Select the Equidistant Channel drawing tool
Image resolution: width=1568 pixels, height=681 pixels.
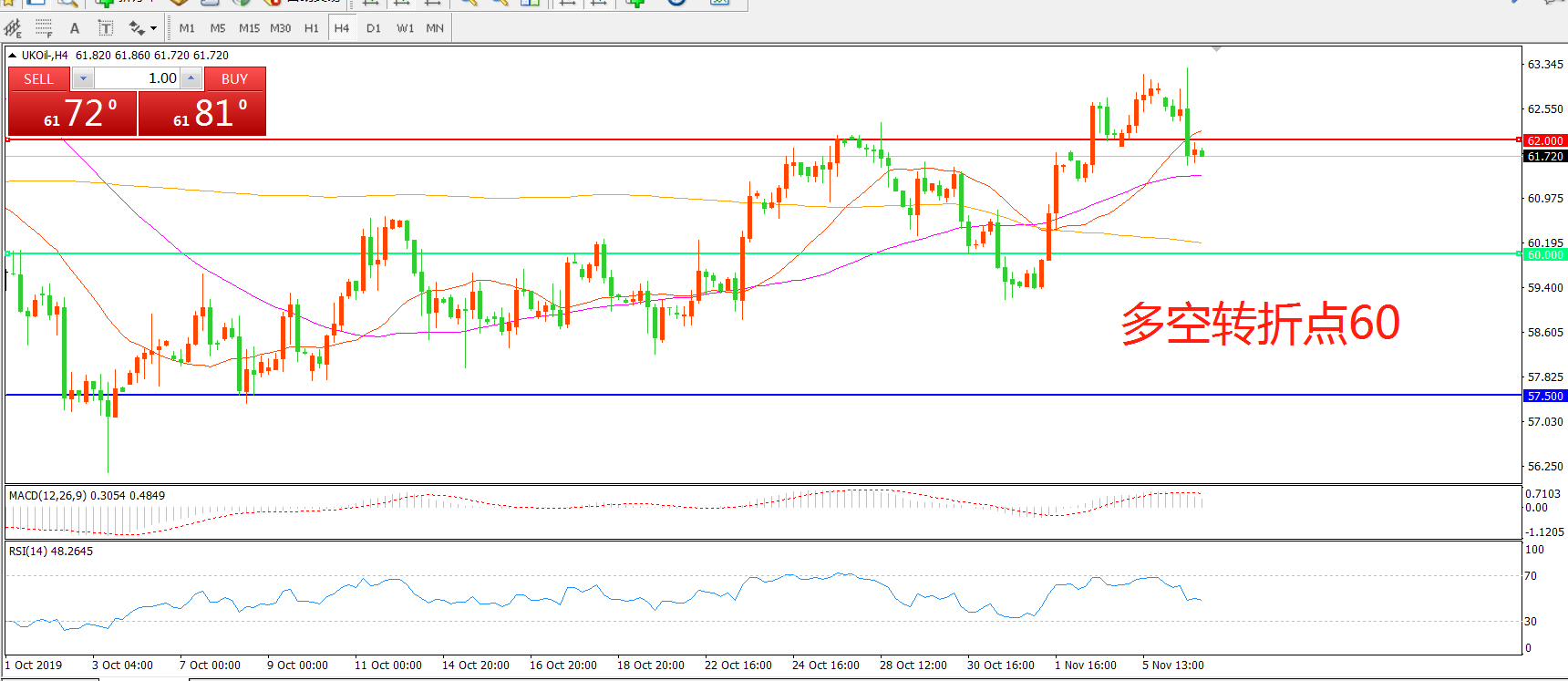(13, 28)
